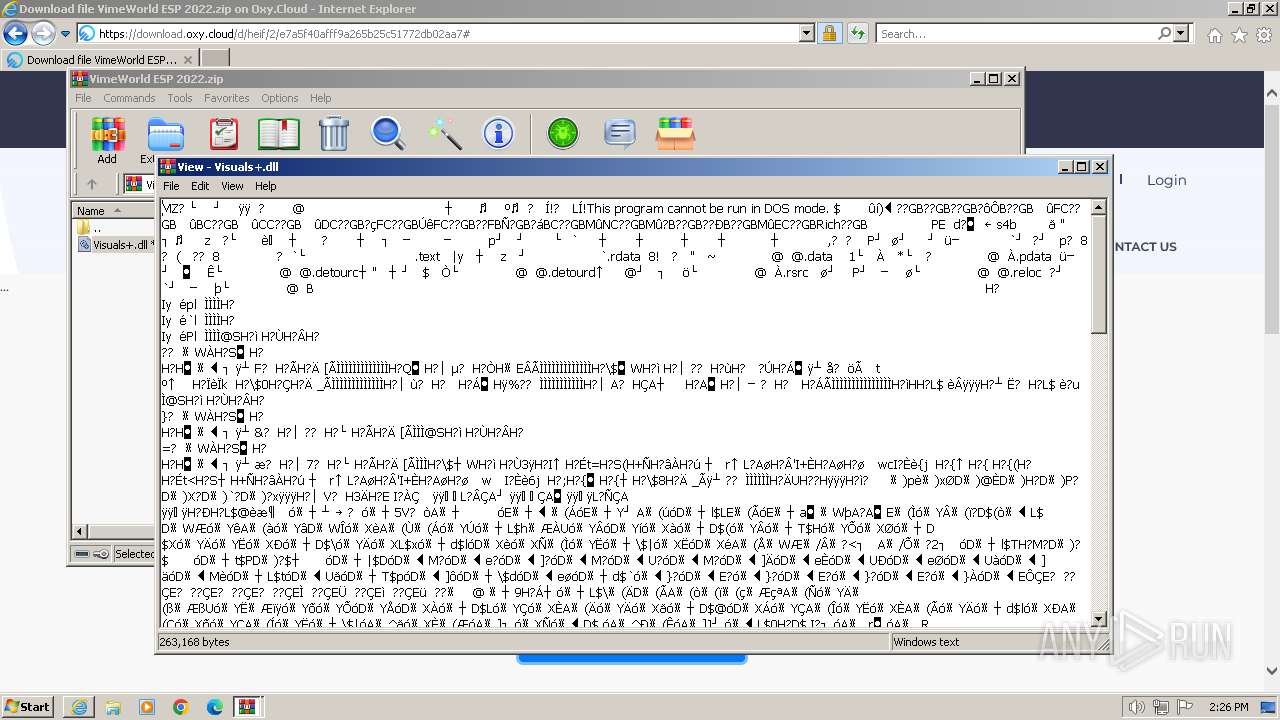Screen dimensions: 1280x720
Task: Click the system tray volume icon
Action: point(1135,707)
